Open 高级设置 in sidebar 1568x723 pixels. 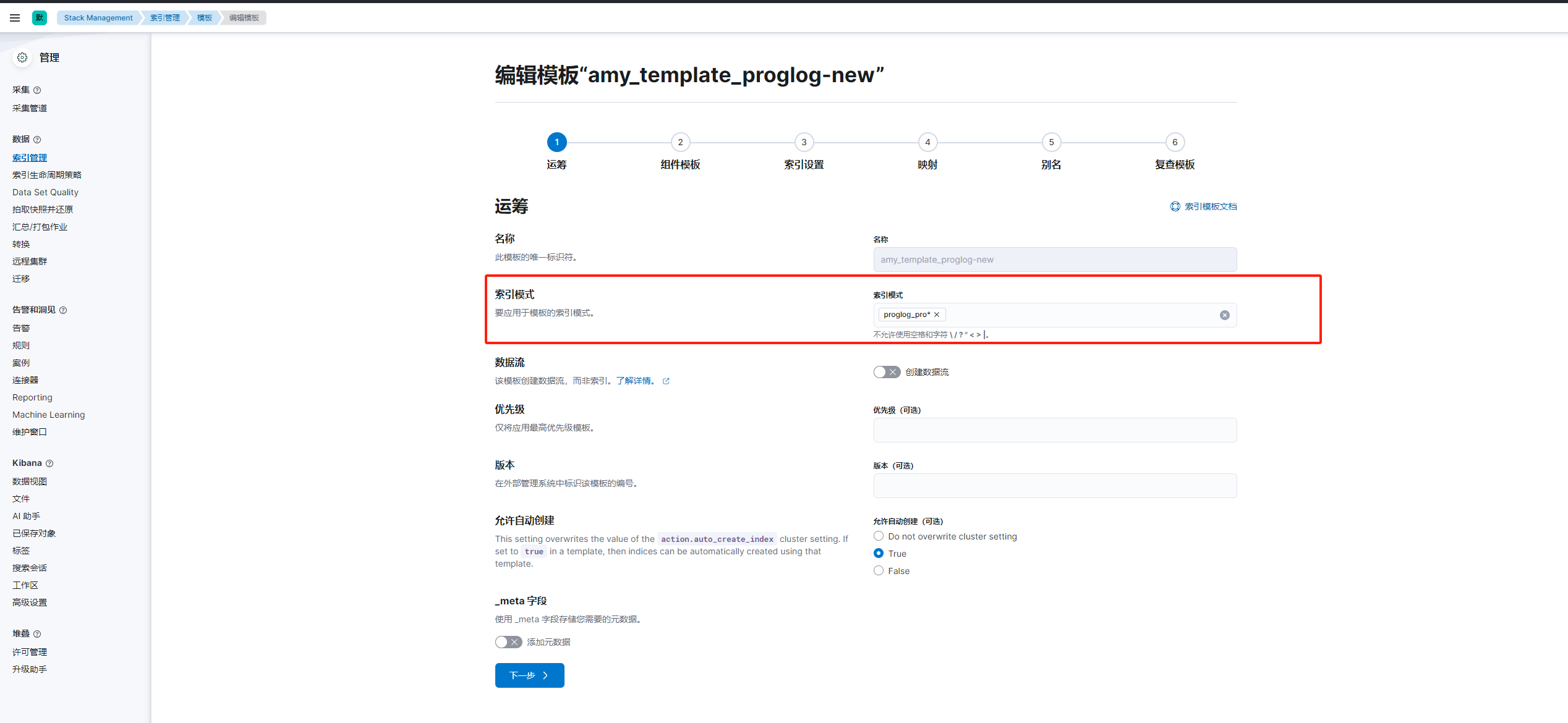(x=30, y=602)
